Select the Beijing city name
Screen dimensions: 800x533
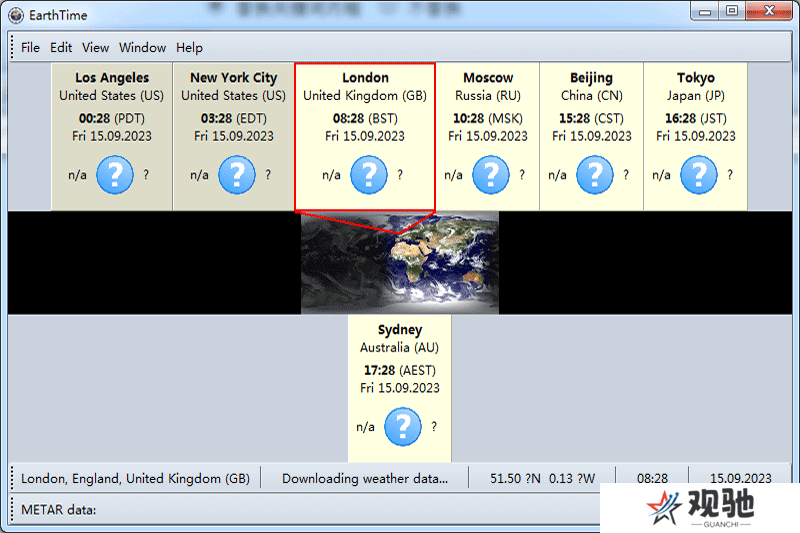pyautogui.click(x=591, y=78)
